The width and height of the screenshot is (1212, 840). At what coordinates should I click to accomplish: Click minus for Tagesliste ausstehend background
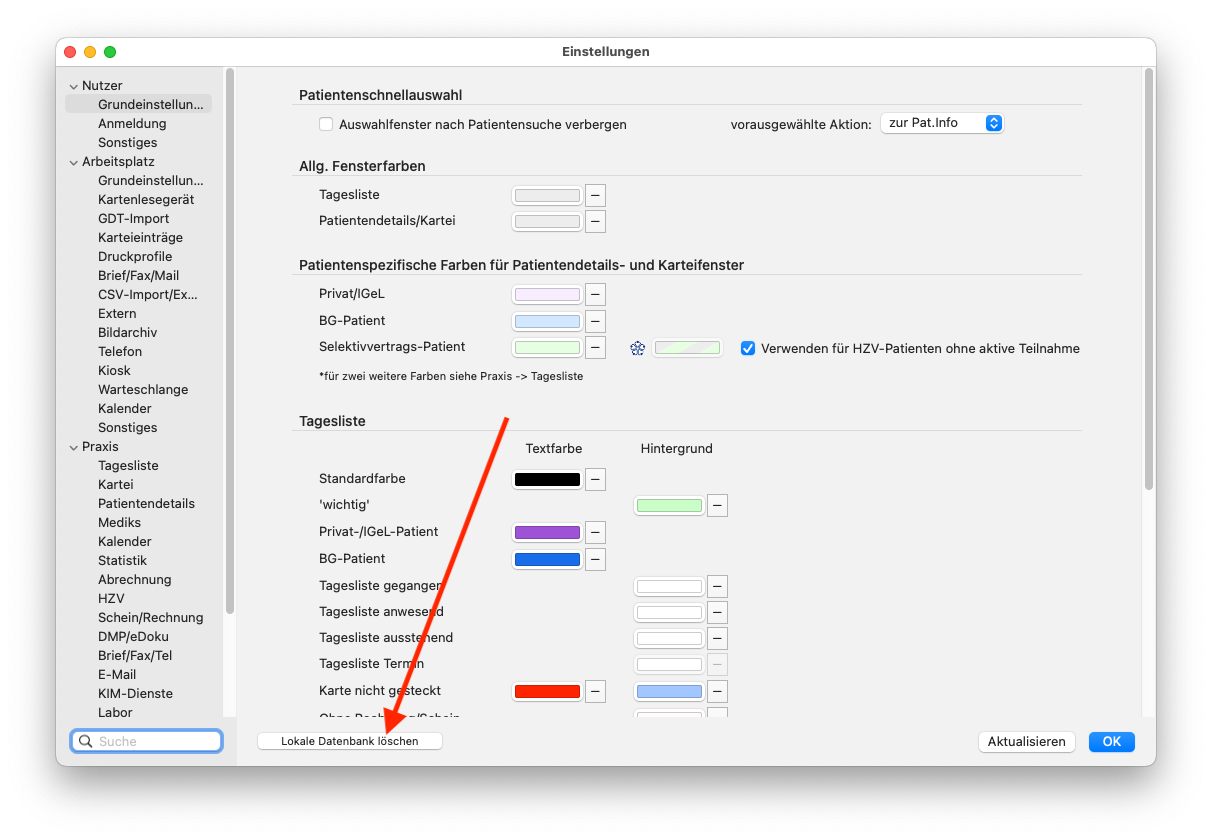point(717,638)
